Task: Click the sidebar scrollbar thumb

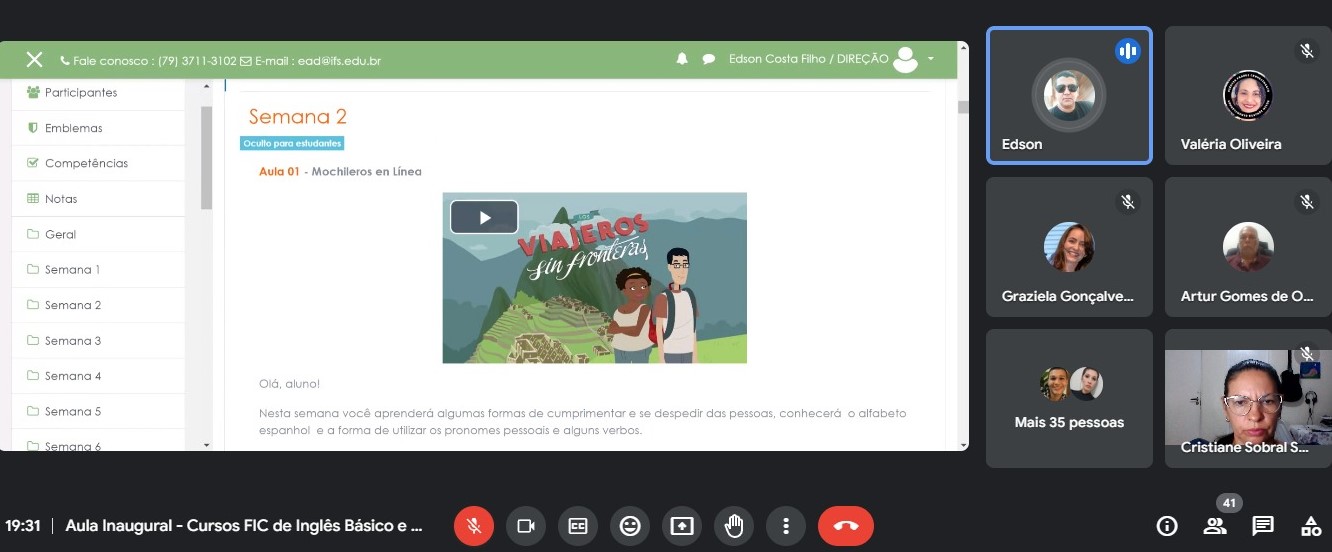Action: coord(207,158)
